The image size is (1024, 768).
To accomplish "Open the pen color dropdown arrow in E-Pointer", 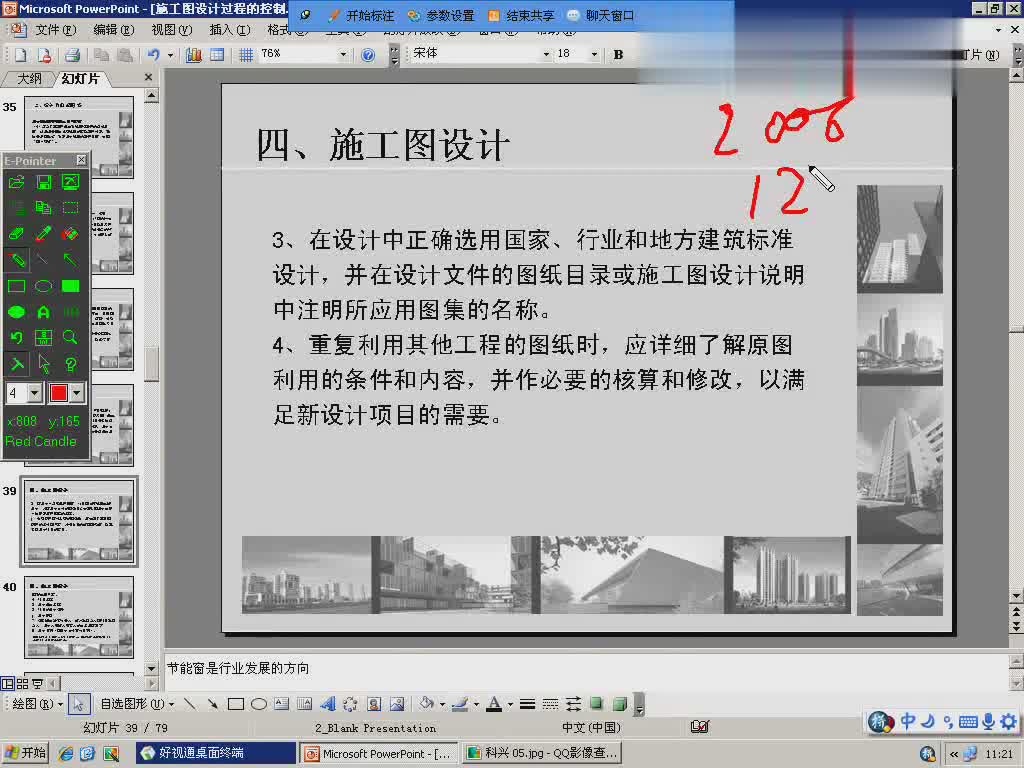I will (77, 392).
